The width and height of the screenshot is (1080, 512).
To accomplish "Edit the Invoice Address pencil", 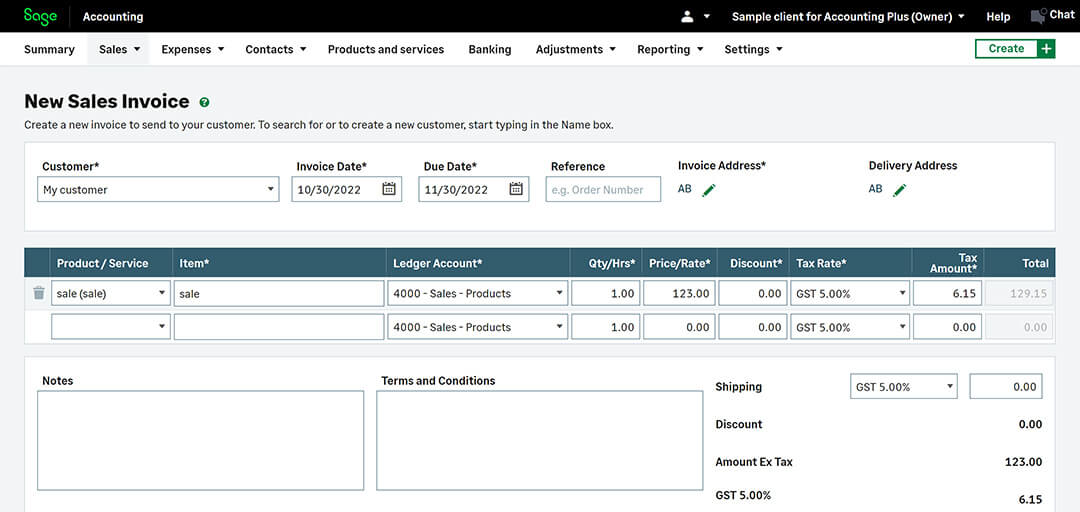I will (709, 190).
